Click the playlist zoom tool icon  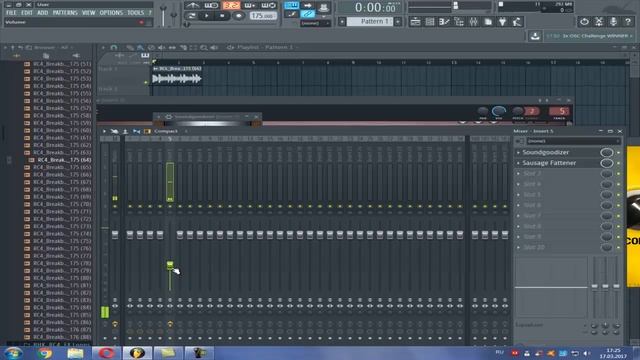(204, 48)
